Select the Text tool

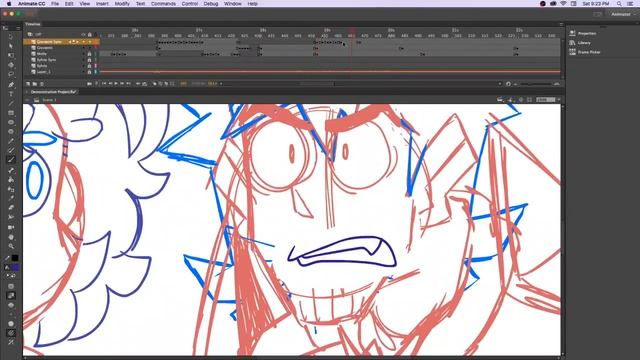pos(11,94)
